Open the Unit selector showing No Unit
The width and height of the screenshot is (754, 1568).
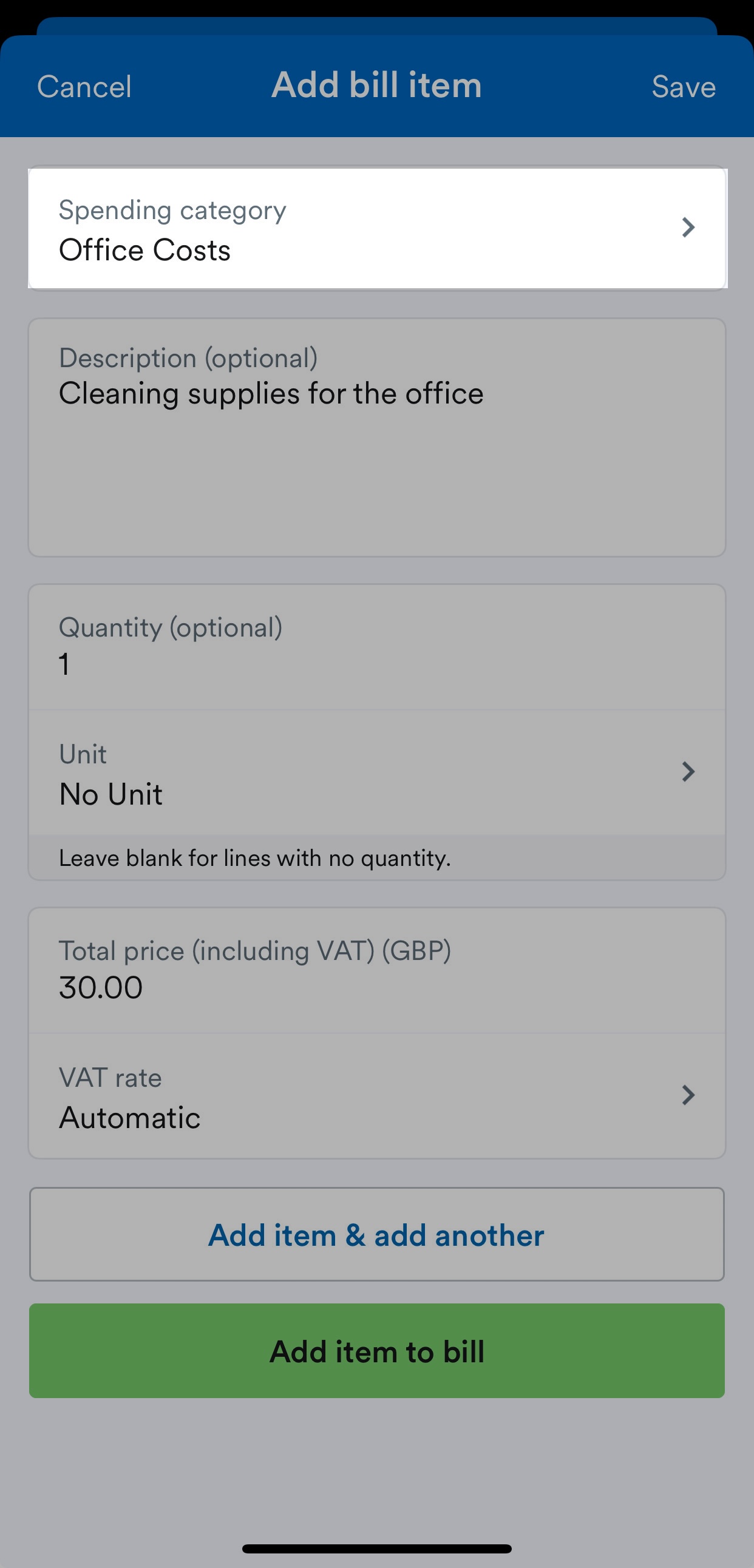(377, 772)
